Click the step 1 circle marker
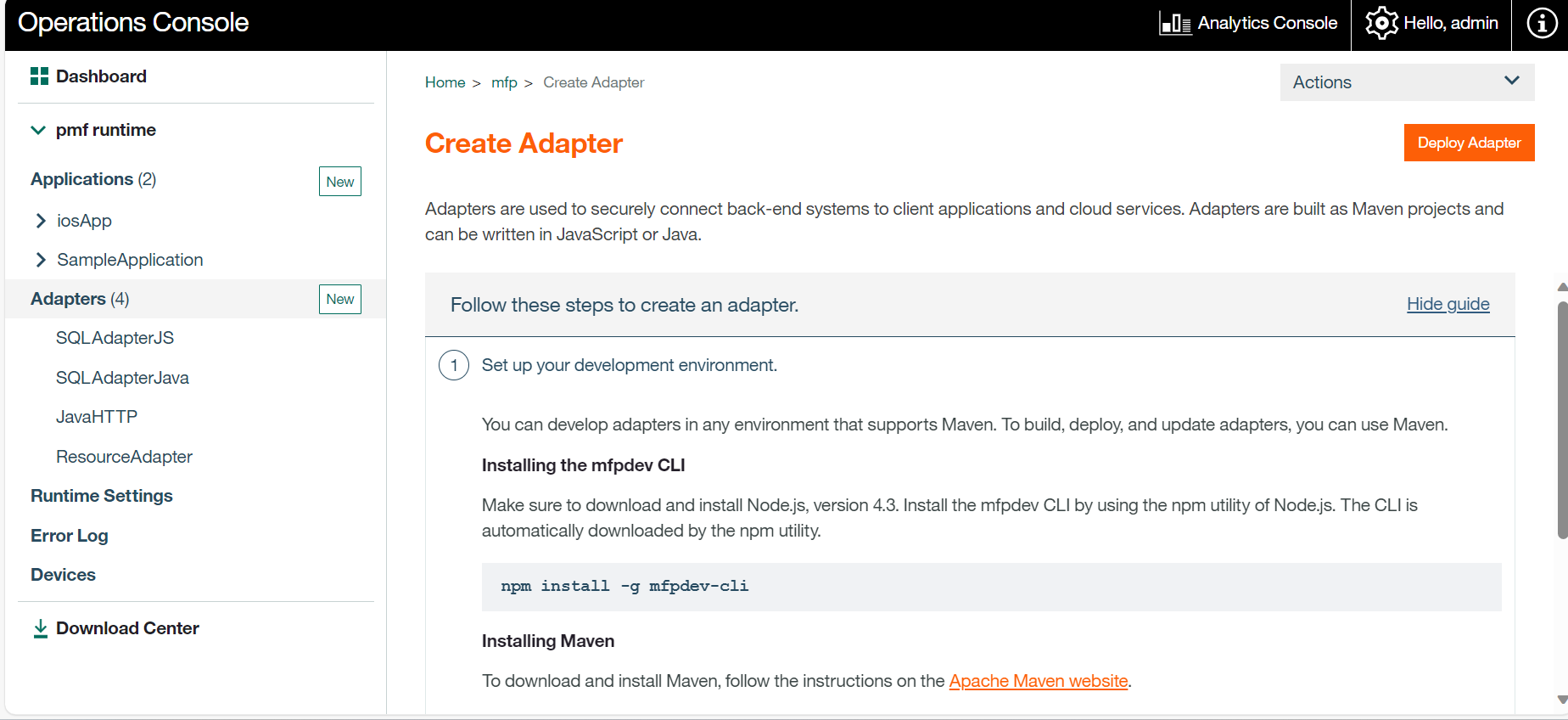Viewport: 1568px width, 720px height. pyautogui.click(x=454, y=365)
